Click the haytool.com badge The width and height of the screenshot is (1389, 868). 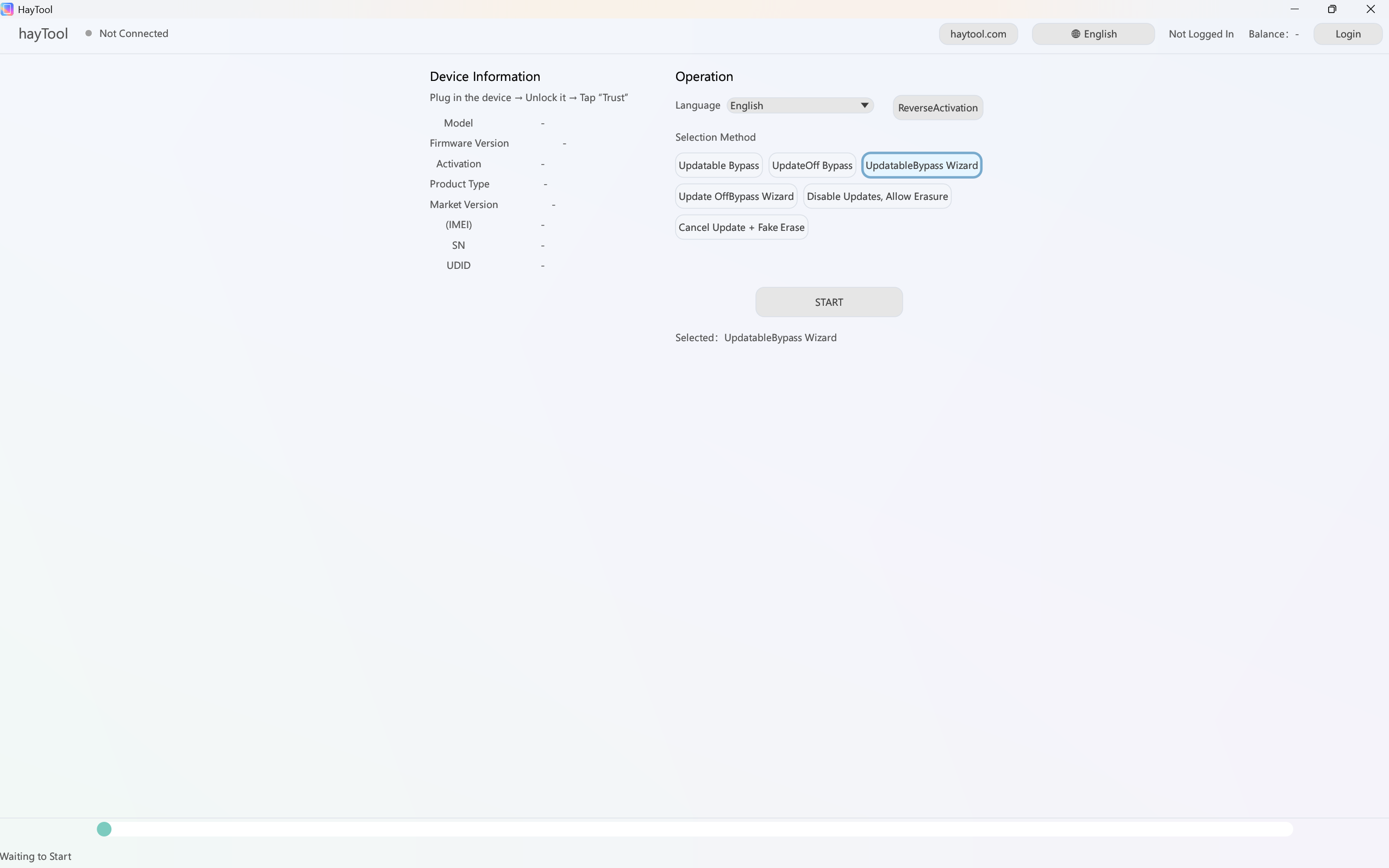pyautogui.click(x=978, y=34)
